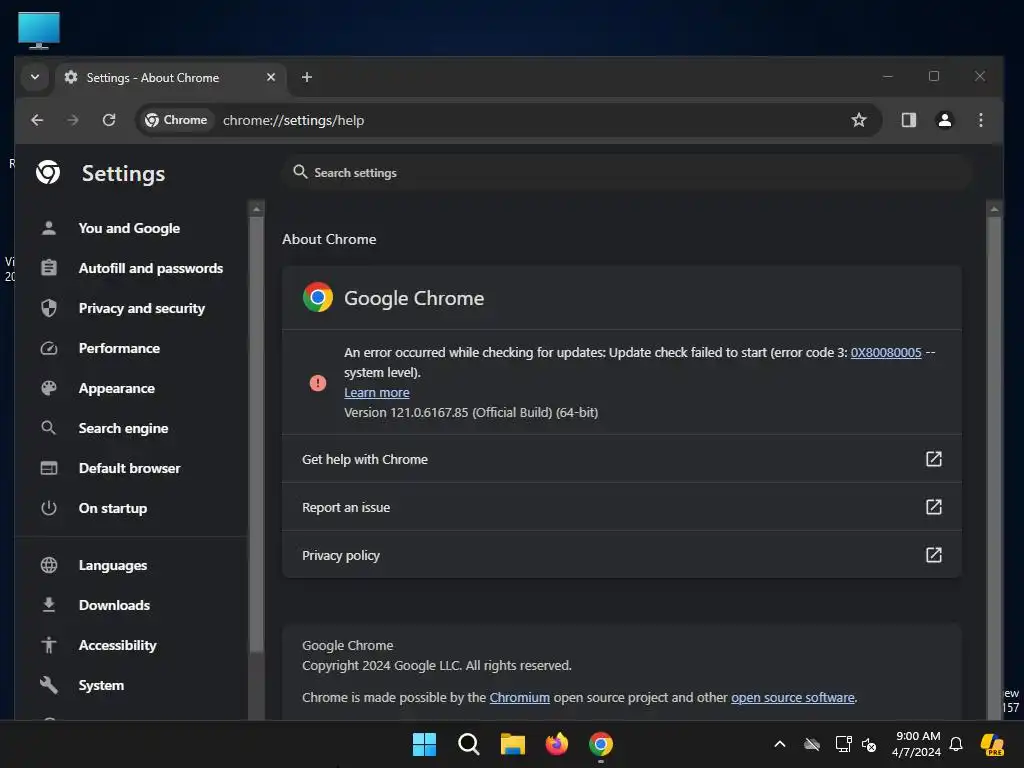Click the main page scrollbar thumb

994,467
